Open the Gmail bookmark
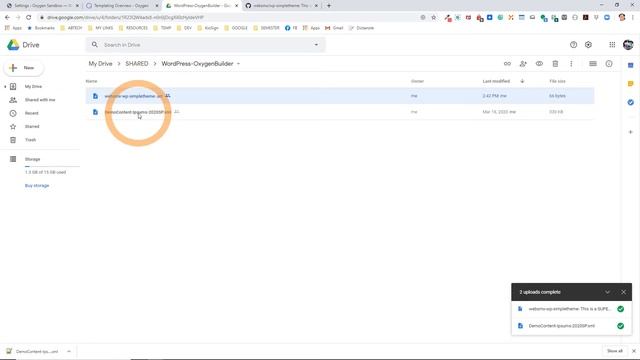 [x=334, y=28]
